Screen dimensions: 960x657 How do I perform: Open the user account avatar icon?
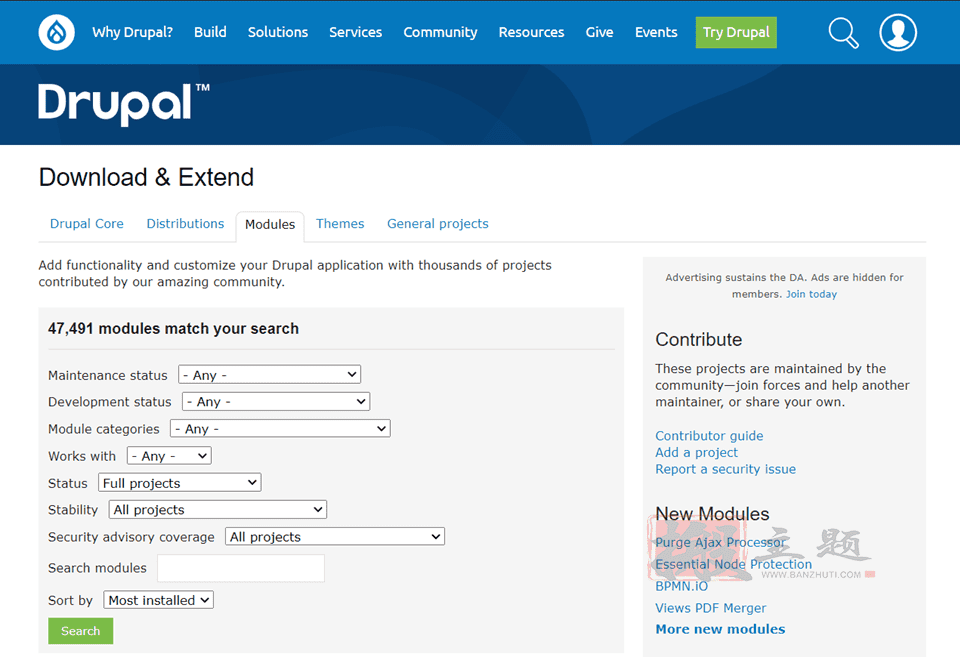(898, 32)
